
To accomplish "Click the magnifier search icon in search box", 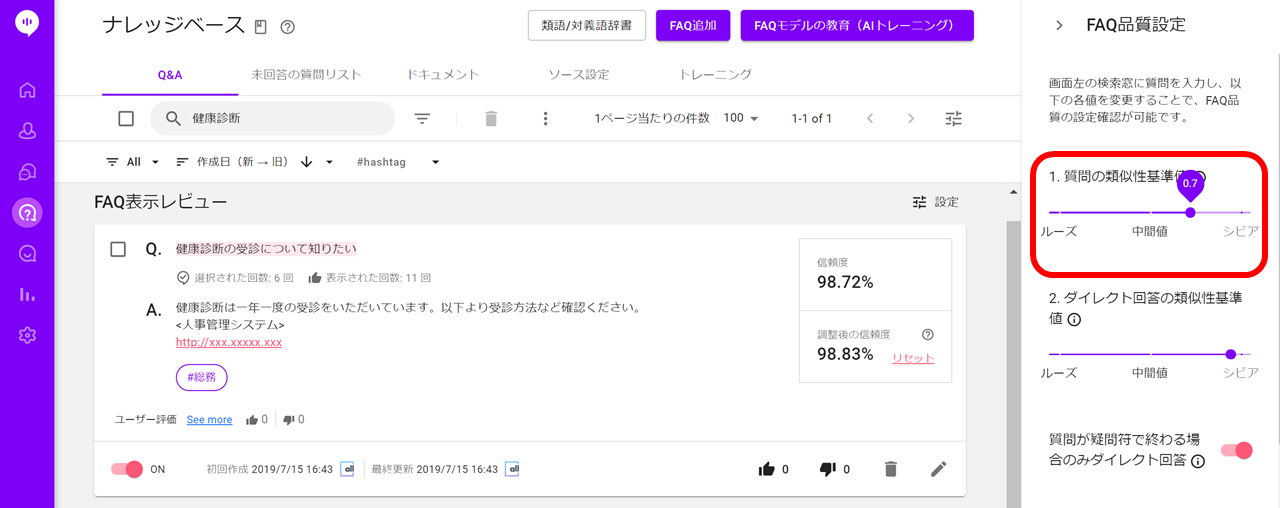I will pyautogui.click(x=173, y=118).
